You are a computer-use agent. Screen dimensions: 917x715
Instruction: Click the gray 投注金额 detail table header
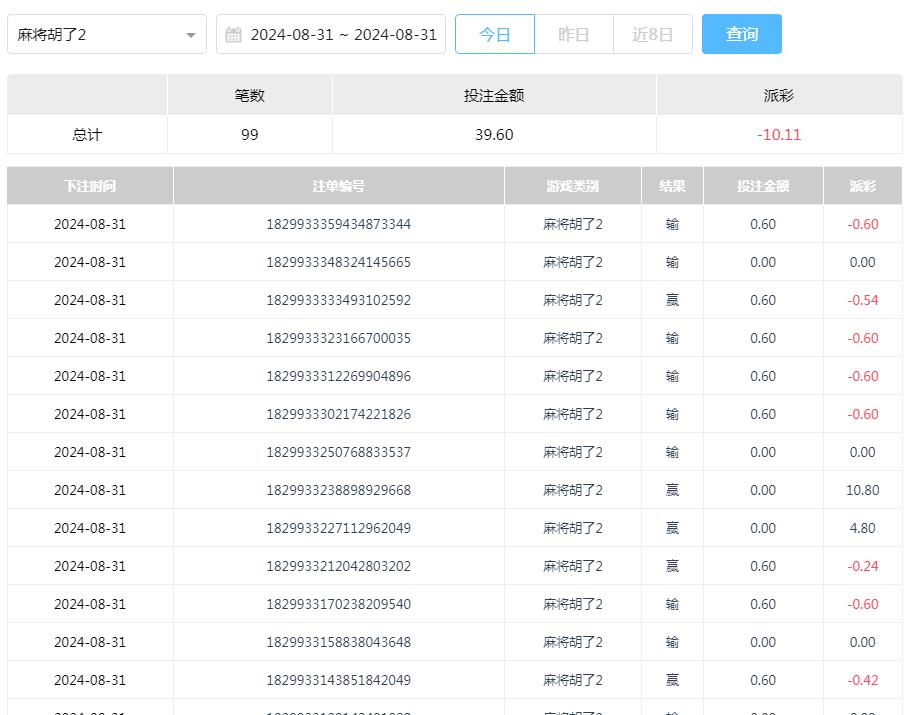pyautogui.click(x=763, y=186)
